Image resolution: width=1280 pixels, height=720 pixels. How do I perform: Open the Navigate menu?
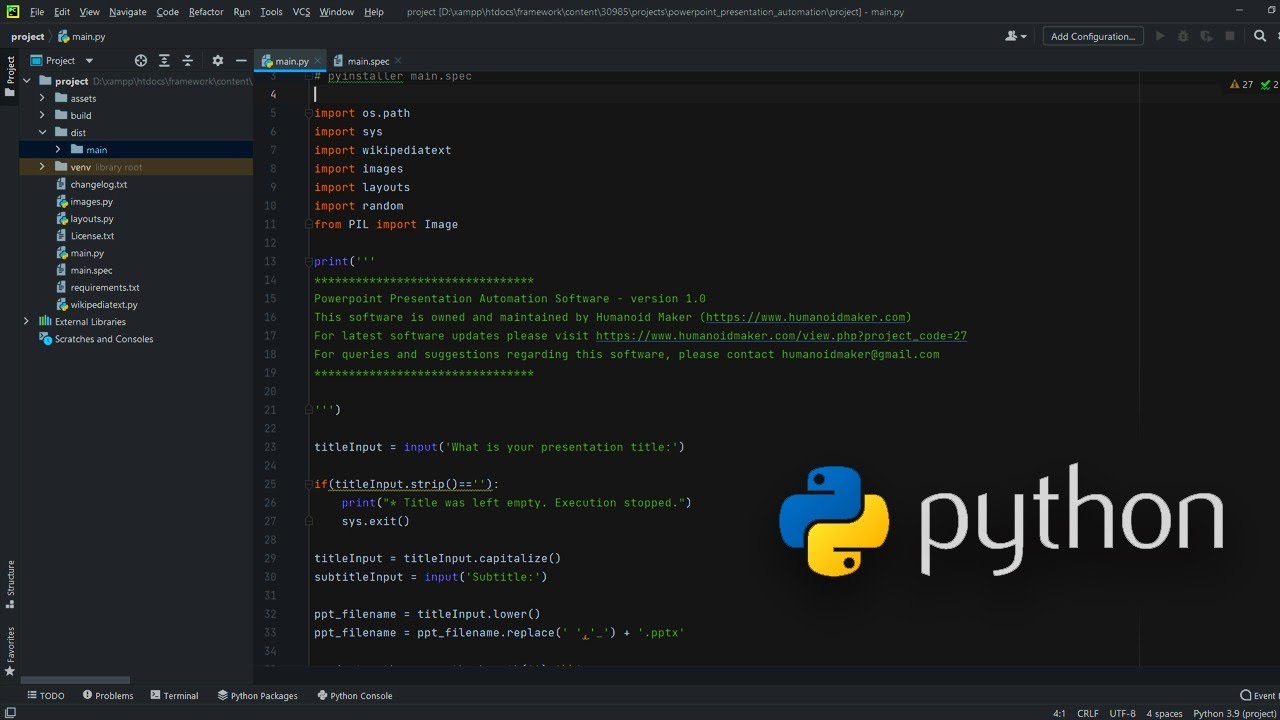127,12
